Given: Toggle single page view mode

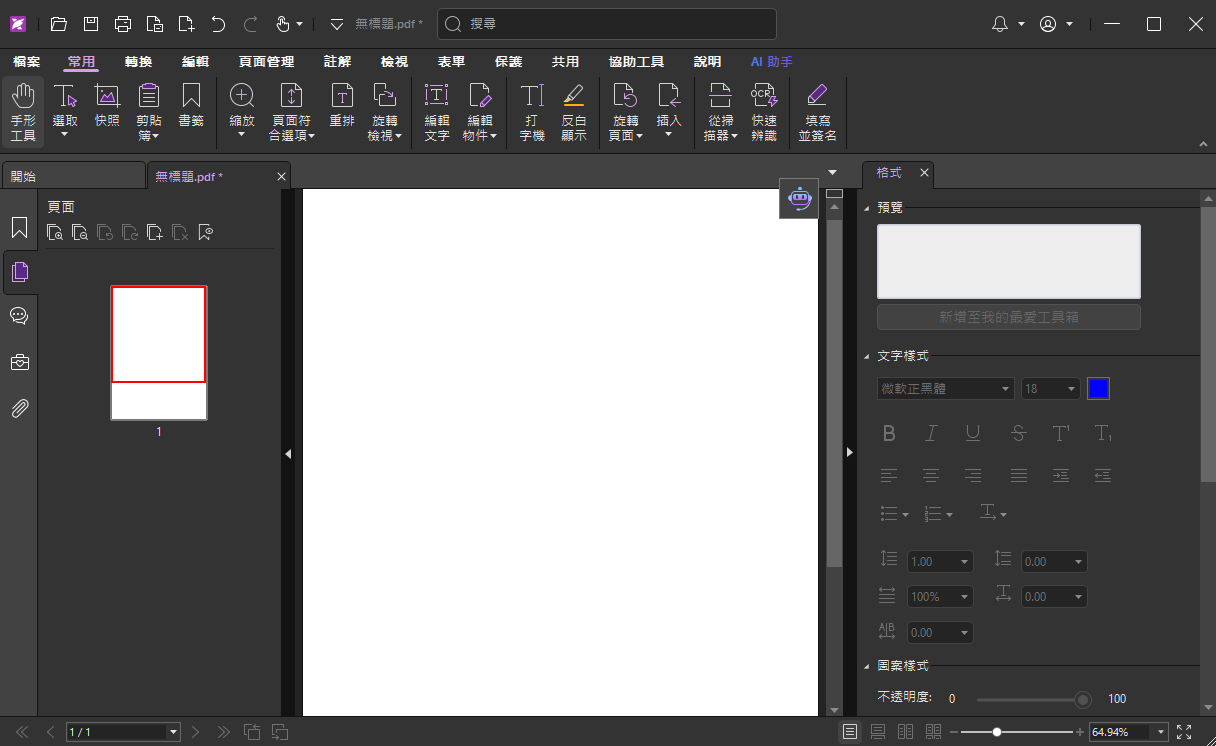Looking at the screenshot, I should point(850,732).
